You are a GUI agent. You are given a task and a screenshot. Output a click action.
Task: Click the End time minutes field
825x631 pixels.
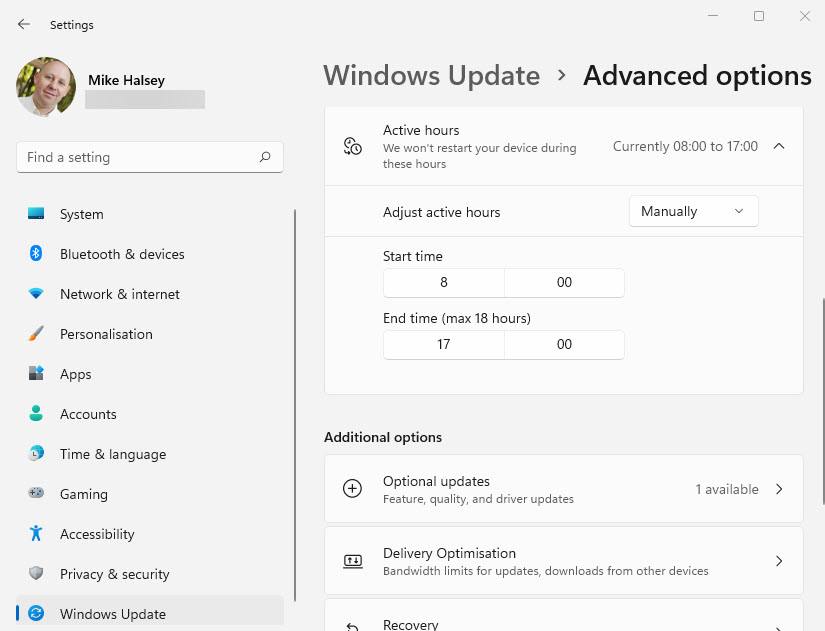click(x=564, y=344)
